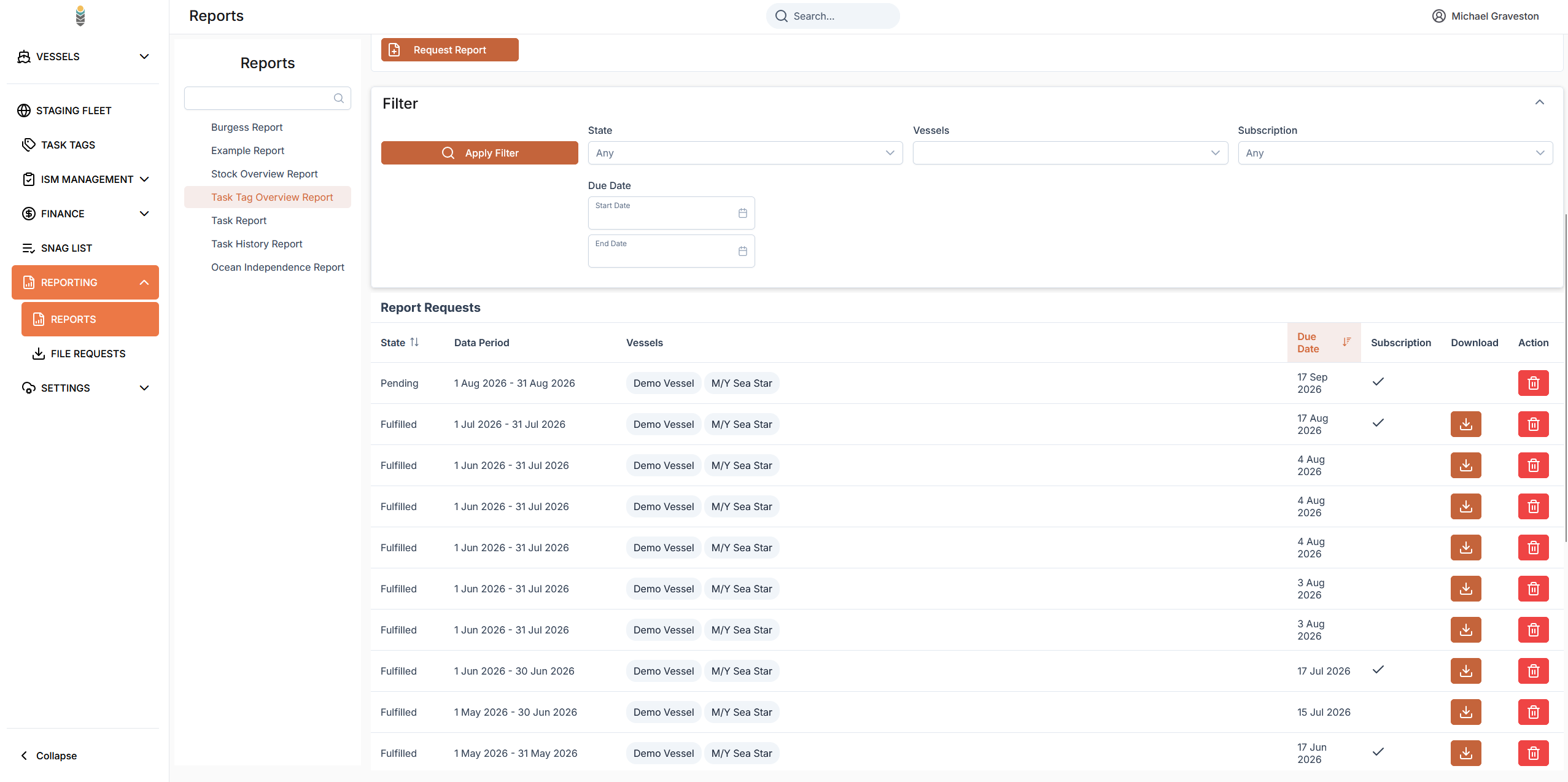Expand the Finance section chevron

pos(144,214)
